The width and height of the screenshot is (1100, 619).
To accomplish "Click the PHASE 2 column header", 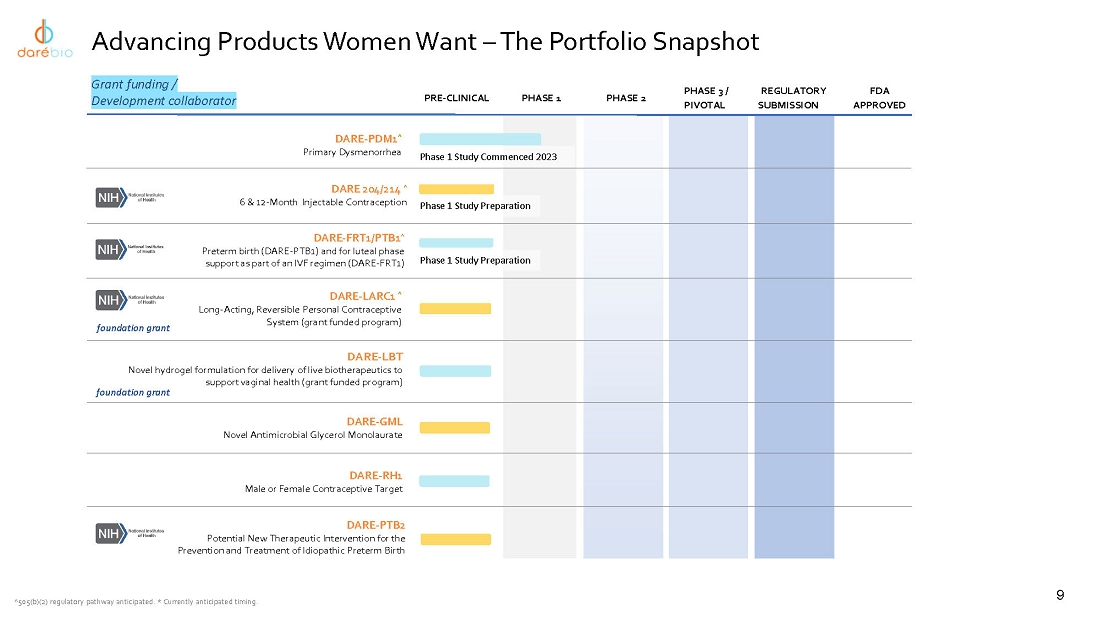I will coord(626,98).
